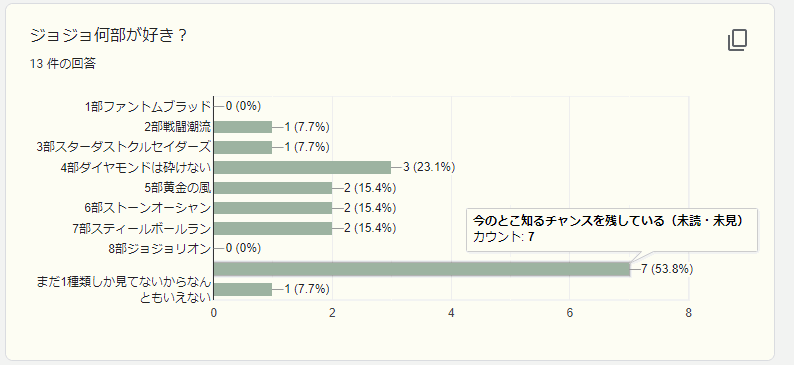Screen dimensions: 794x365
Task: Click the tooltip showing カウント: 7
Action: pos(612,230)
